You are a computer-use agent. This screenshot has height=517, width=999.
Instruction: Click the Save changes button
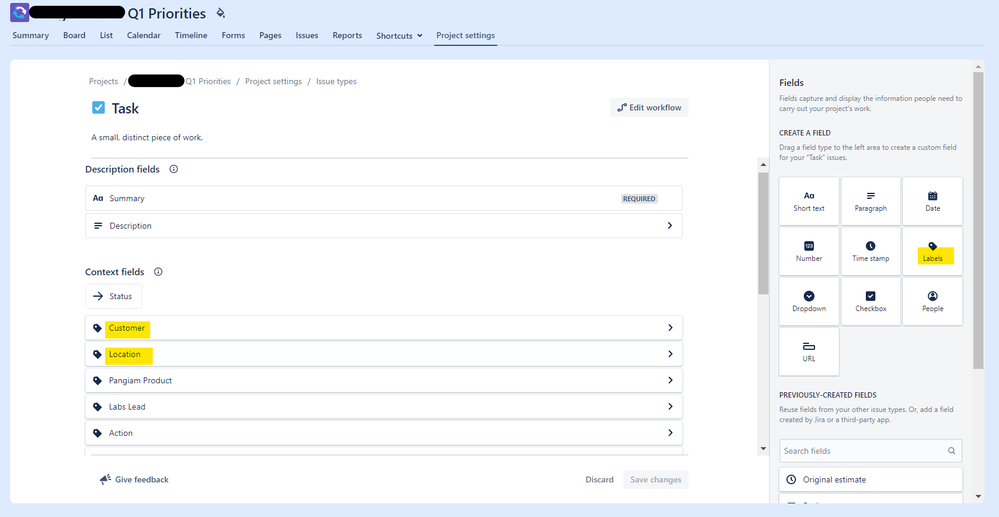(x=656, y=479)
